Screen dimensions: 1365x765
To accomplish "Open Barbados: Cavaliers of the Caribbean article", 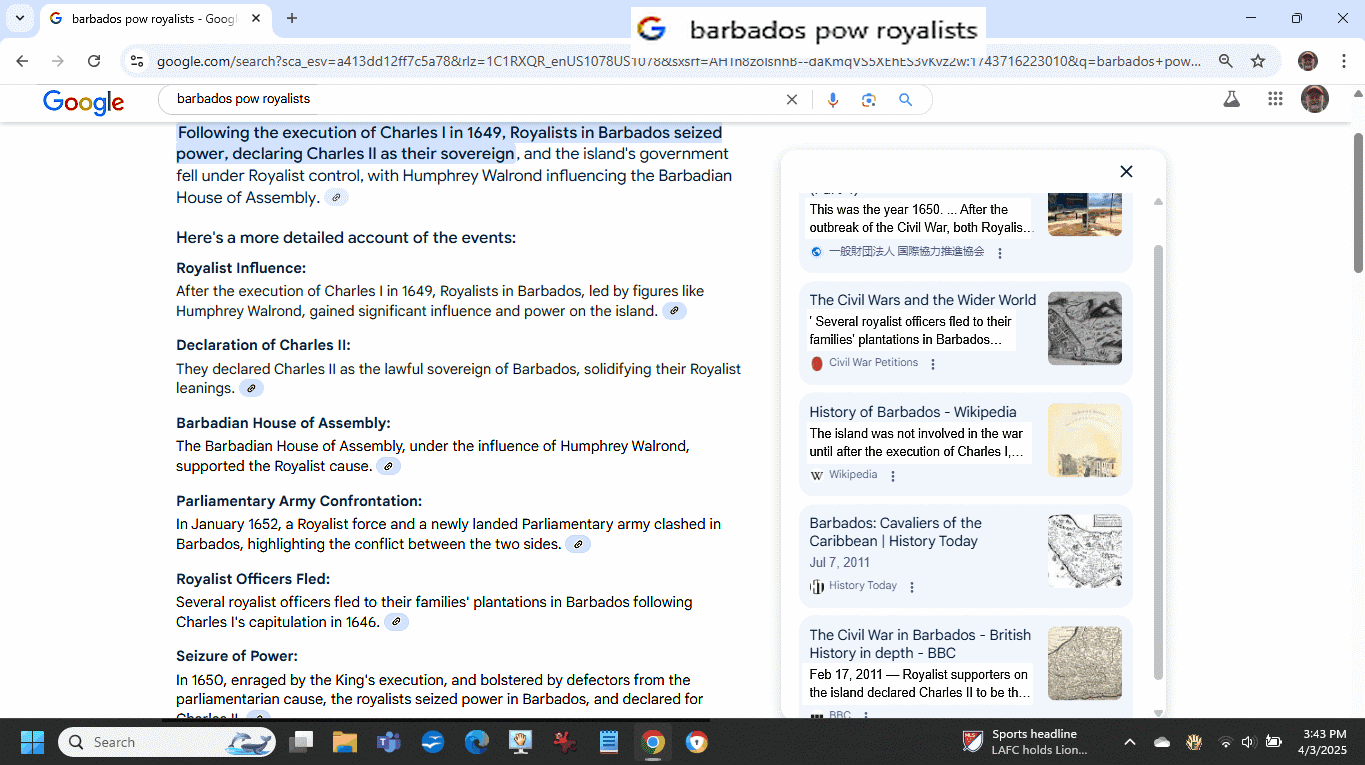I will click(x=895, y=532).
